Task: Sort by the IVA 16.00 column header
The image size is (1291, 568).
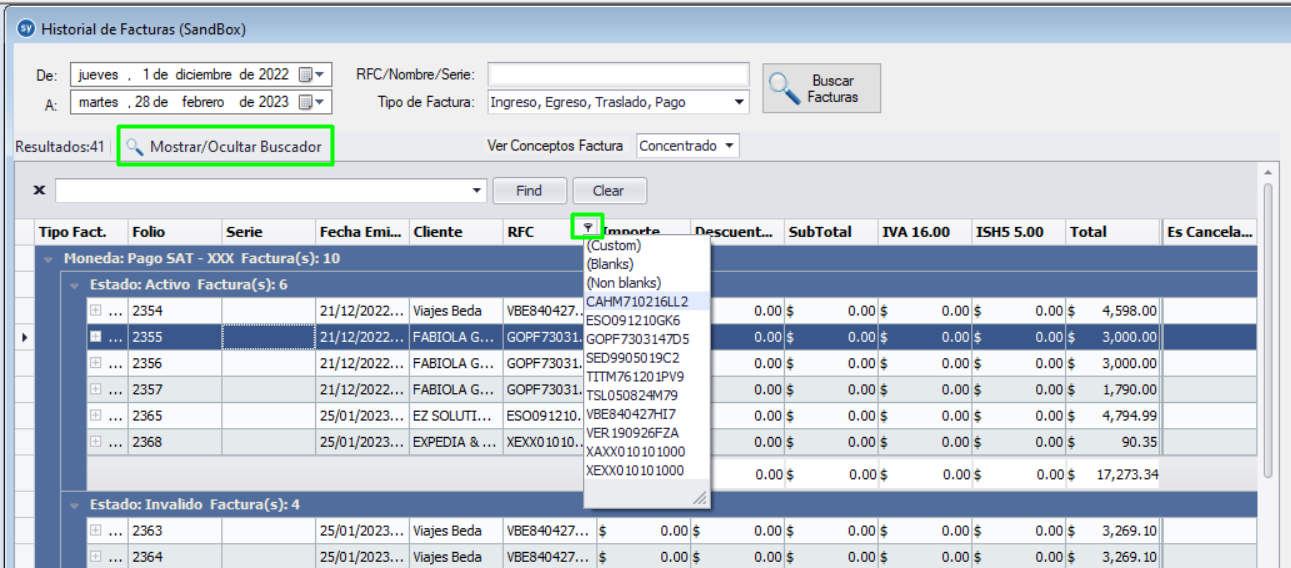Action: (x=925, y=232)
